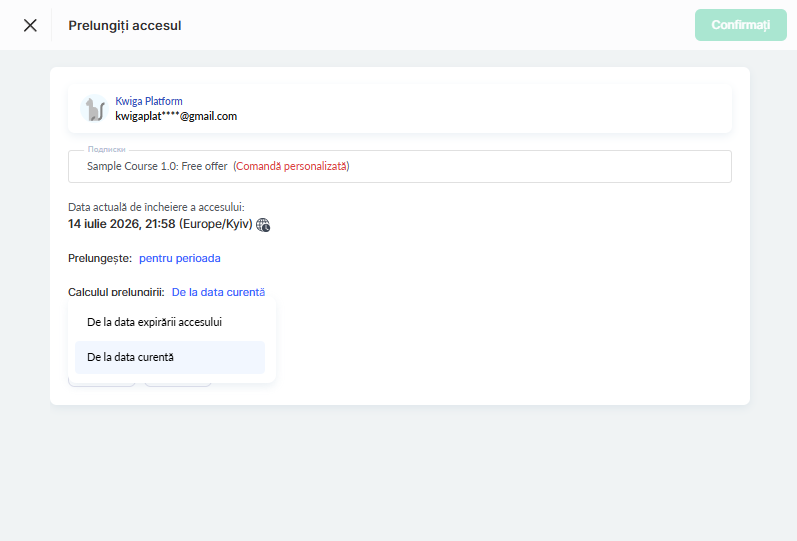Collapse the blue 'De la data curentă' selector
This screenshot has height=541, width=797.
pyautogui.click(x=219, y=292)
